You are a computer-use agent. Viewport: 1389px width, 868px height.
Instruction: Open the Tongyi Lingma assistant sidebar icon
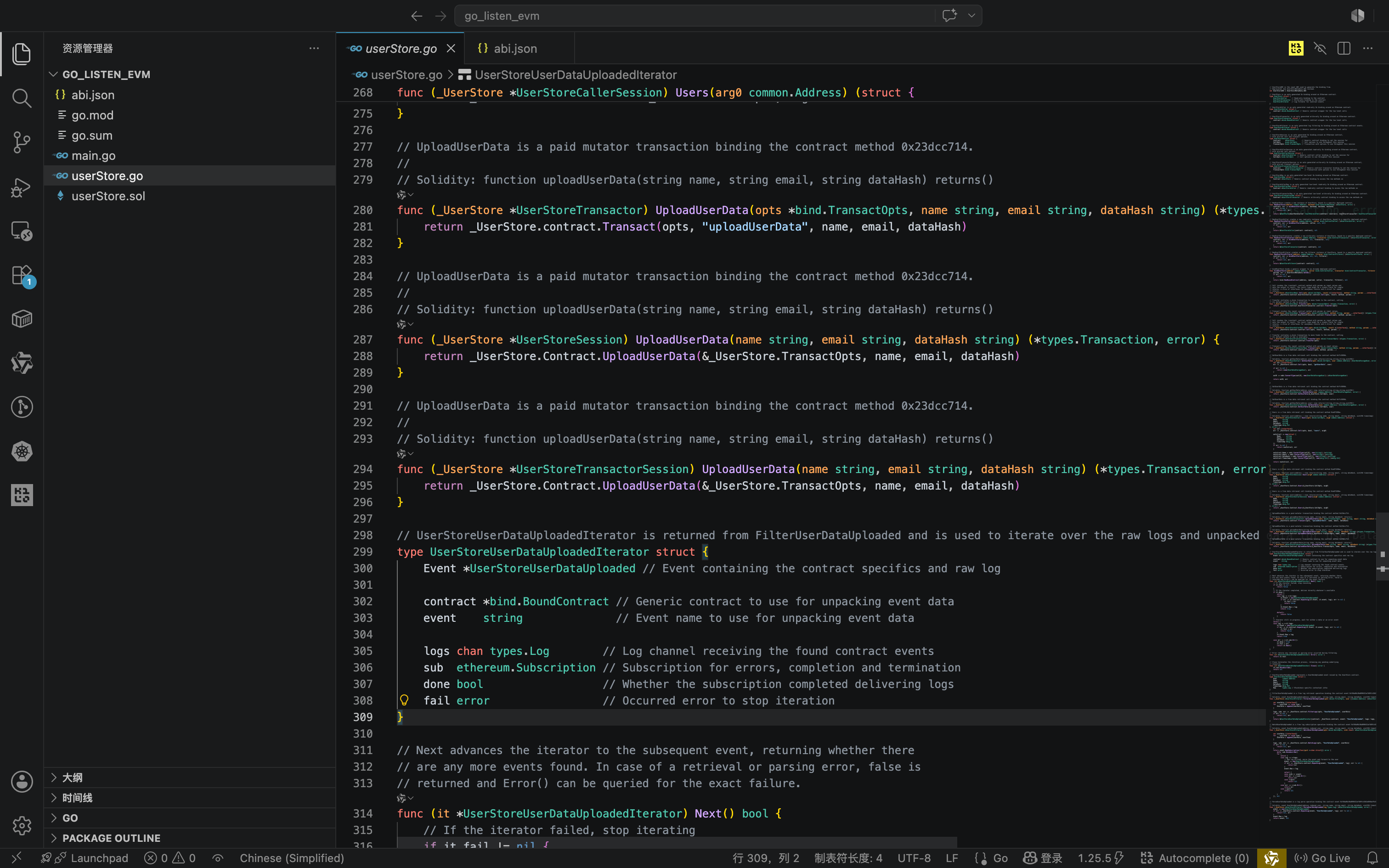[22, 363]
